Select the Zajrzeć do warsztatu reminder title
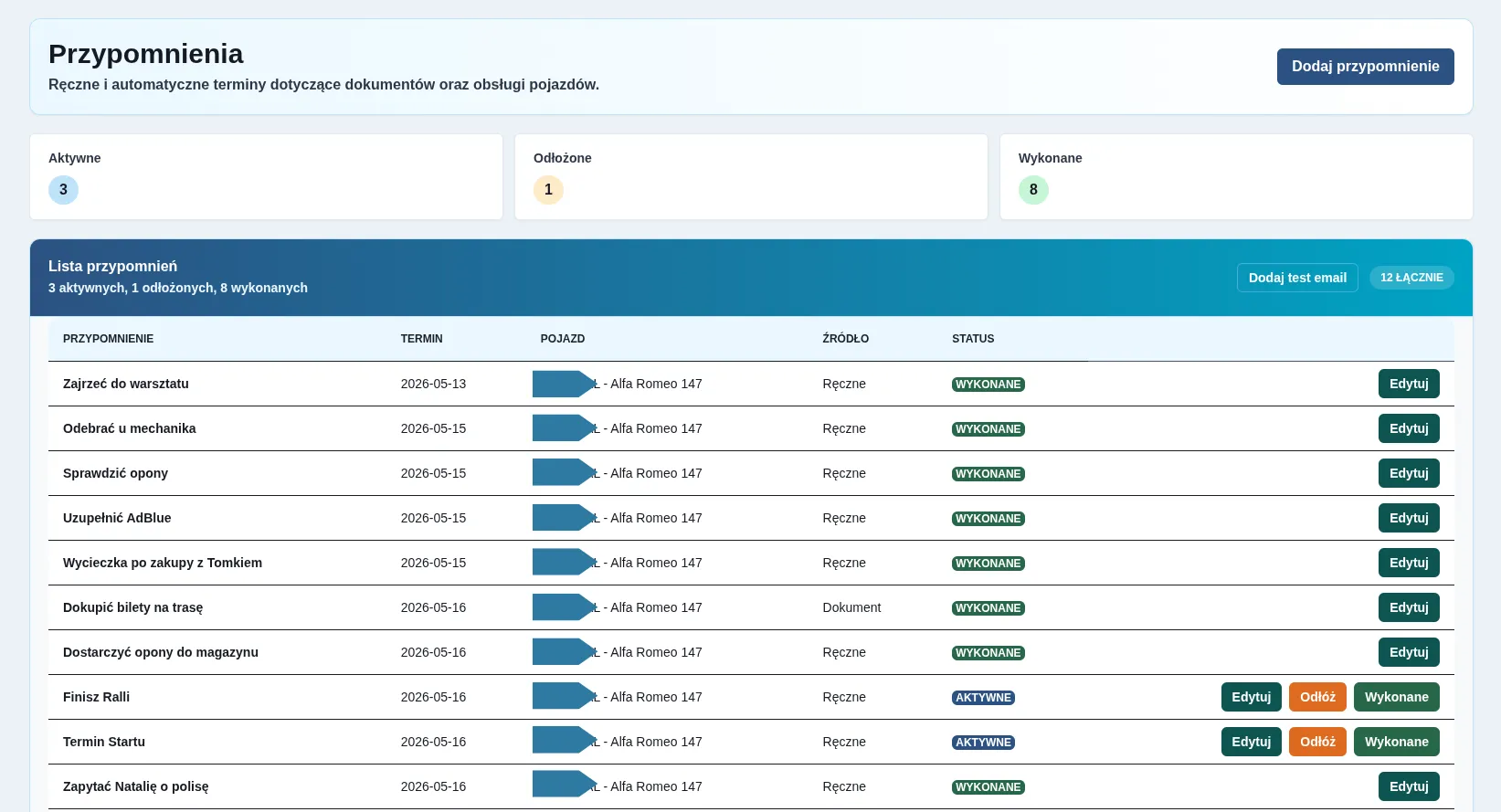 click(126, 384)
